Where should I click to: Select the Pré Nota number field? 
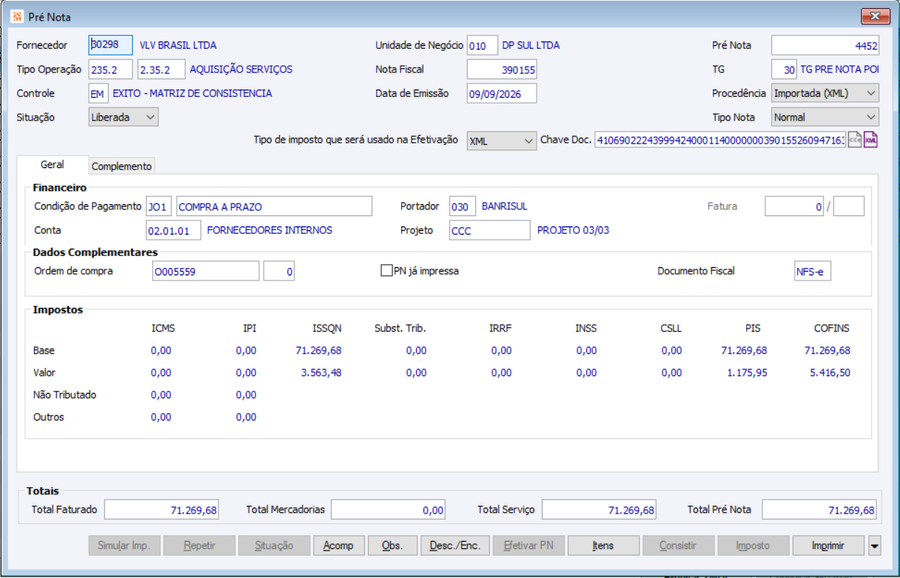point(825,45)
